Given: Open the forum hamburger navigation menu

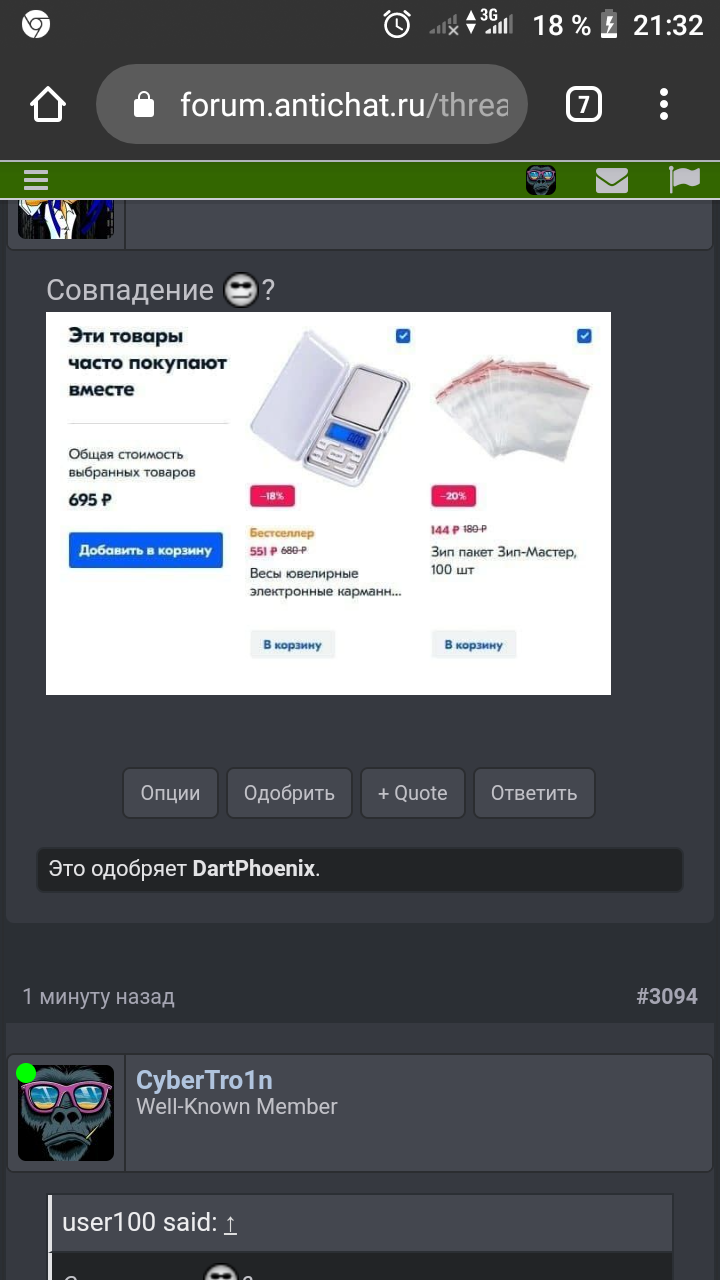Looking at the screenshot, I should 36,180.
